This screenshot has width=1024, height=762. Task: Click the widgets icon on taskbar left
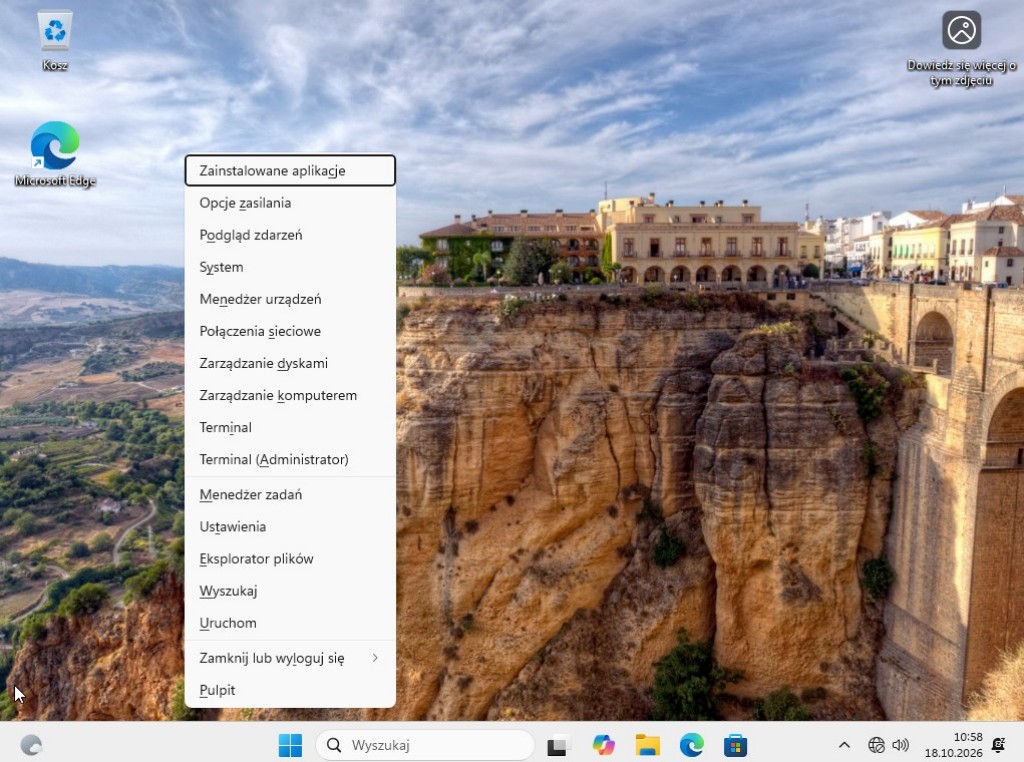point(31,745)
